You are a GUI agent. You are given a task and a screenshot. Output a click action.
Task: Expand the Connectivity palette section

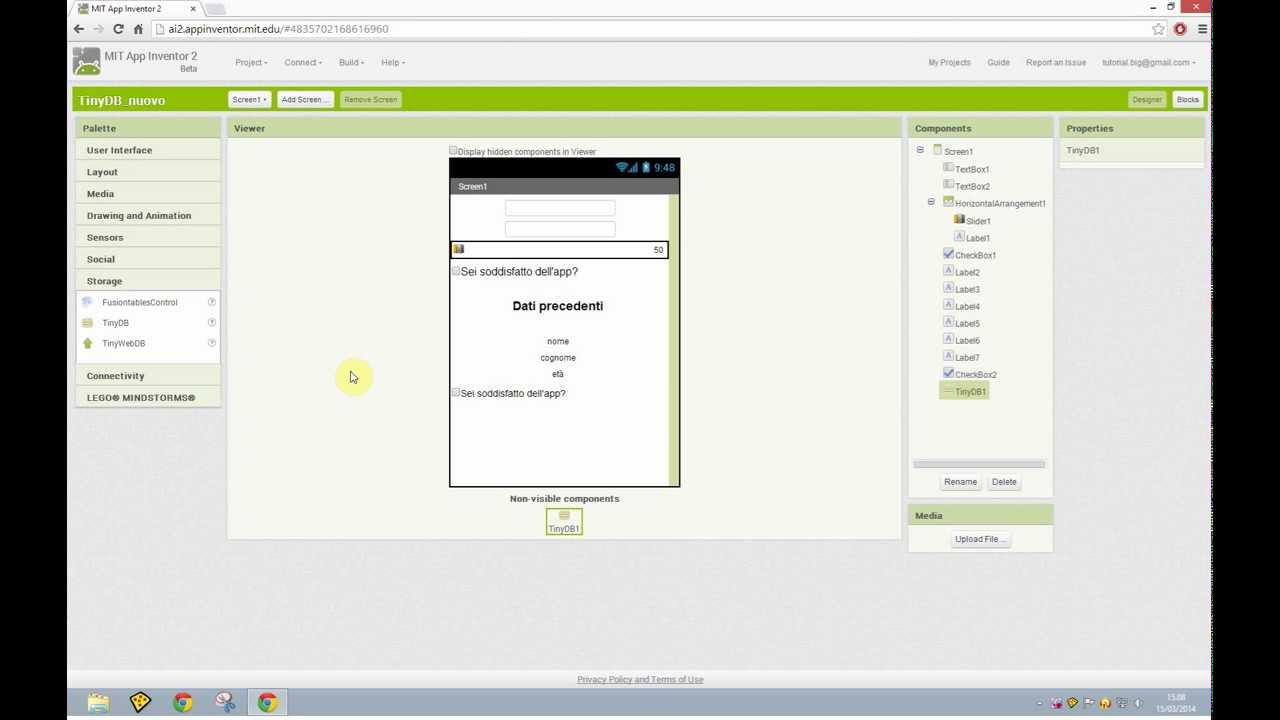(x=148, y=376)
